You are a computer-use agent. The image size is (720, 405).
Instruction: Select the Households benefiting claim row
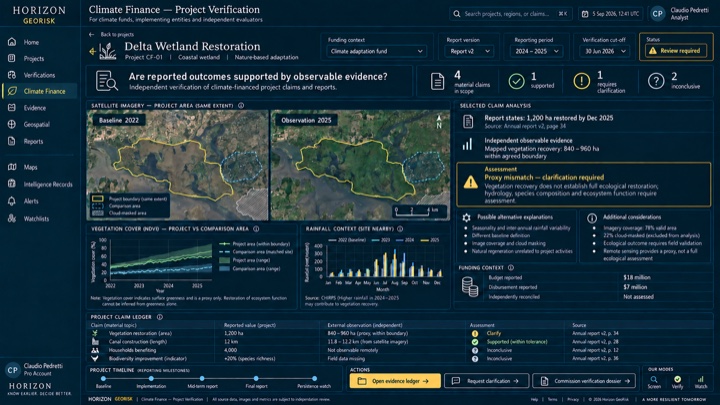[399, 350]
